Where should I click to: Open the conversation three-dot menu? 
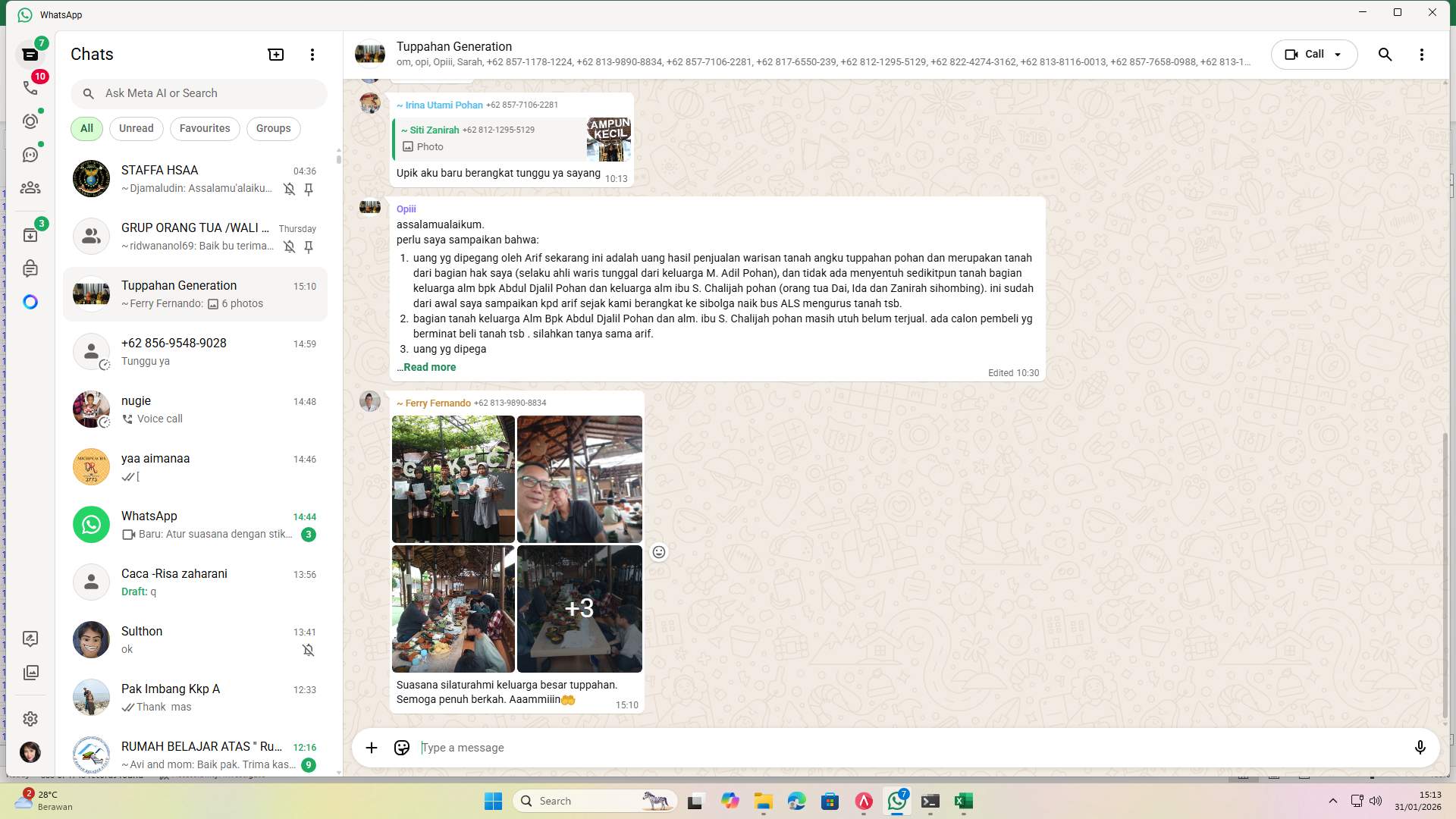click(1423, 54)
